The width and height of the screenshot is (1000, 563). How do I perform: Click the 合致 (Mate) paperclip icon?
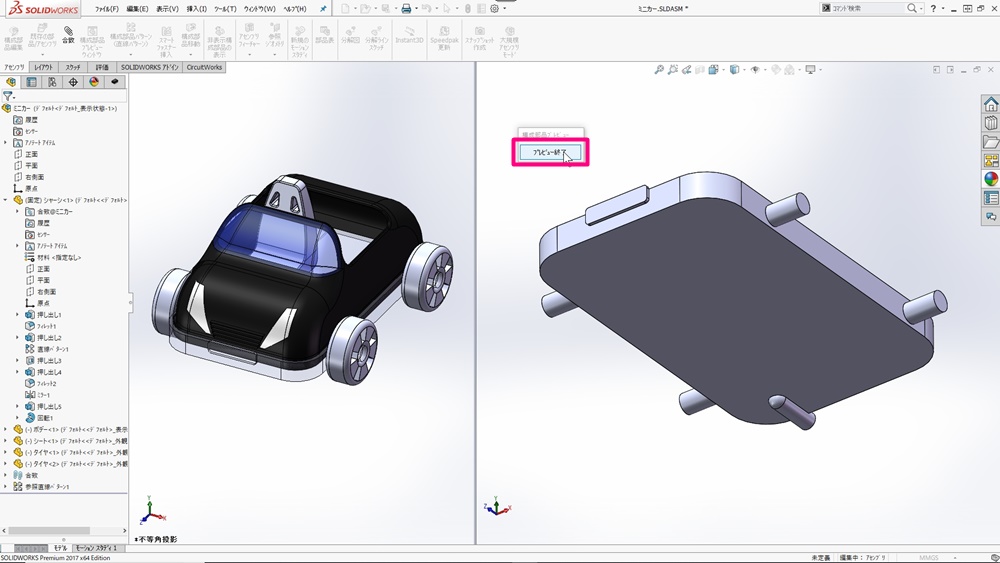click(x=68, y=32)
